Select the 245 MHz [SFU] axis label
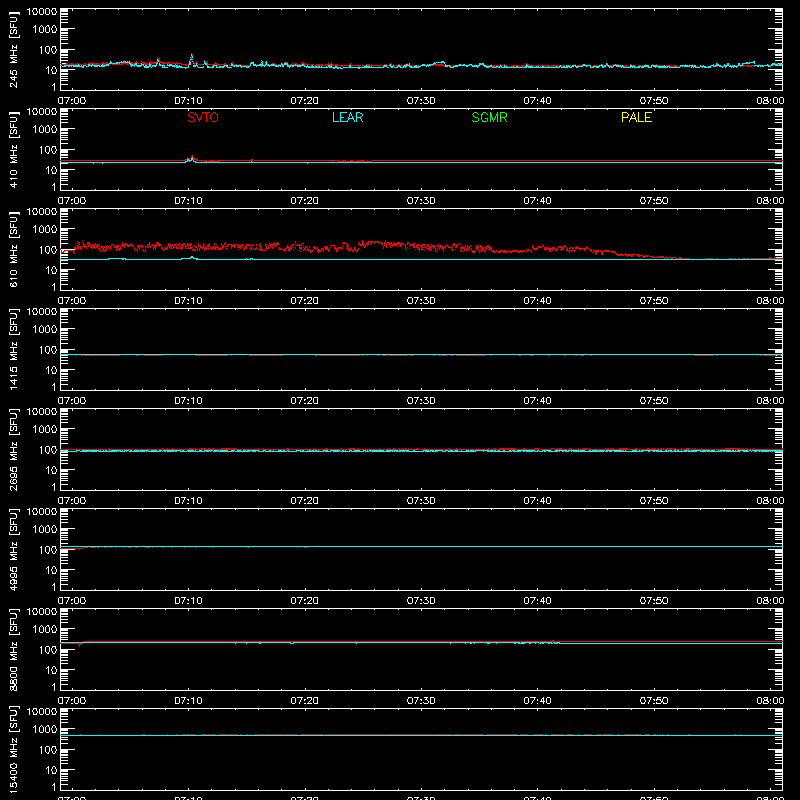 click(x=13, y=50)
